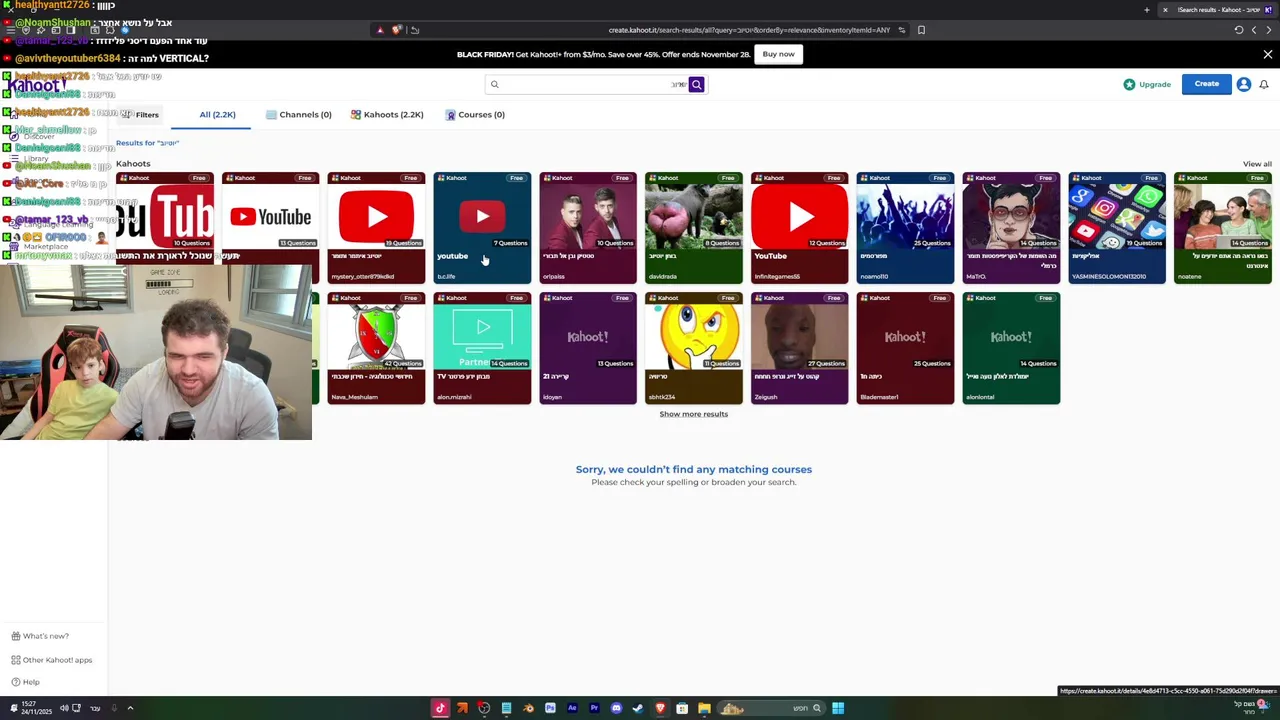This screenshot has width=1280, height=720.
Task: Open the Filters panel
Action: [x=141, y=115]
